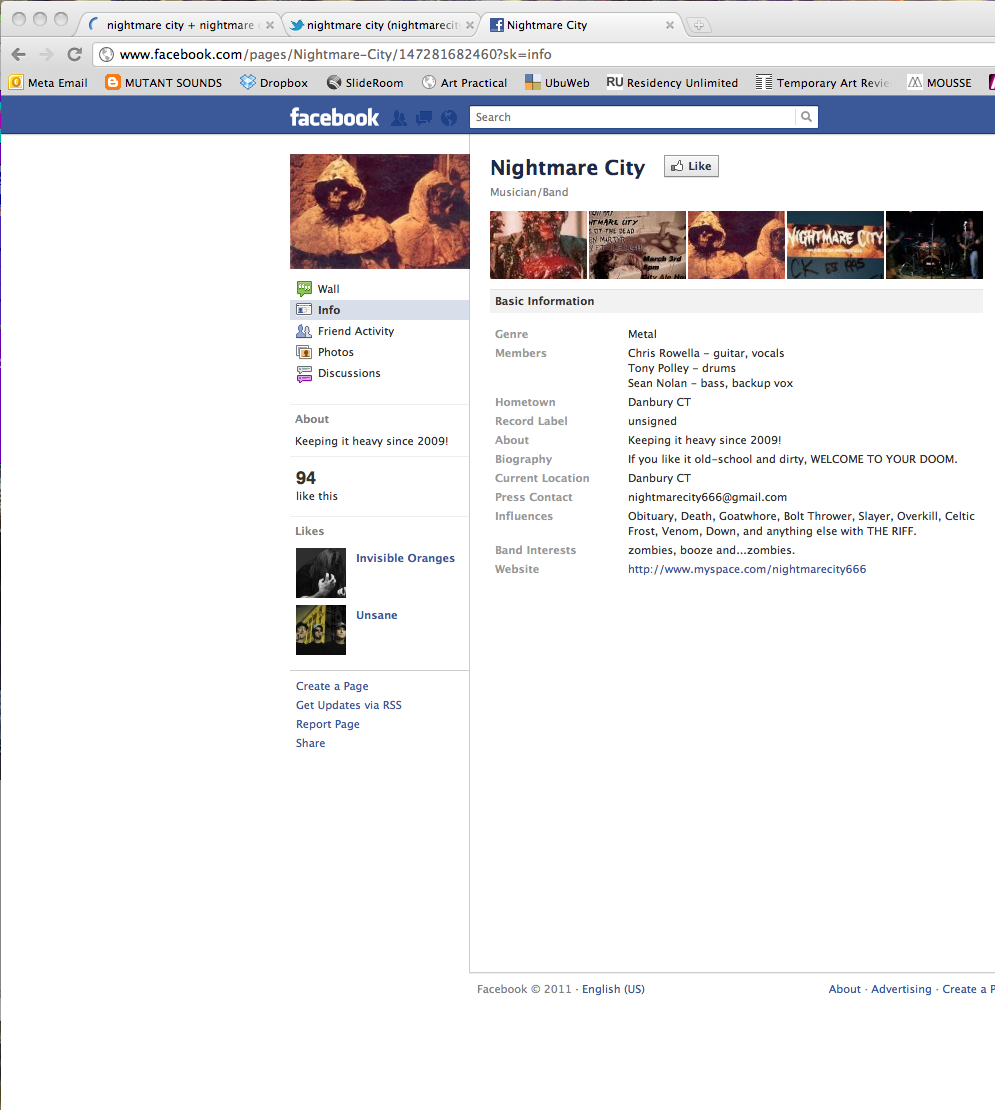Close the Facebook Nightmare City tab
The width and height of the screenshot is (995, 1110).
pyautogui.click(x=669, y=25)
